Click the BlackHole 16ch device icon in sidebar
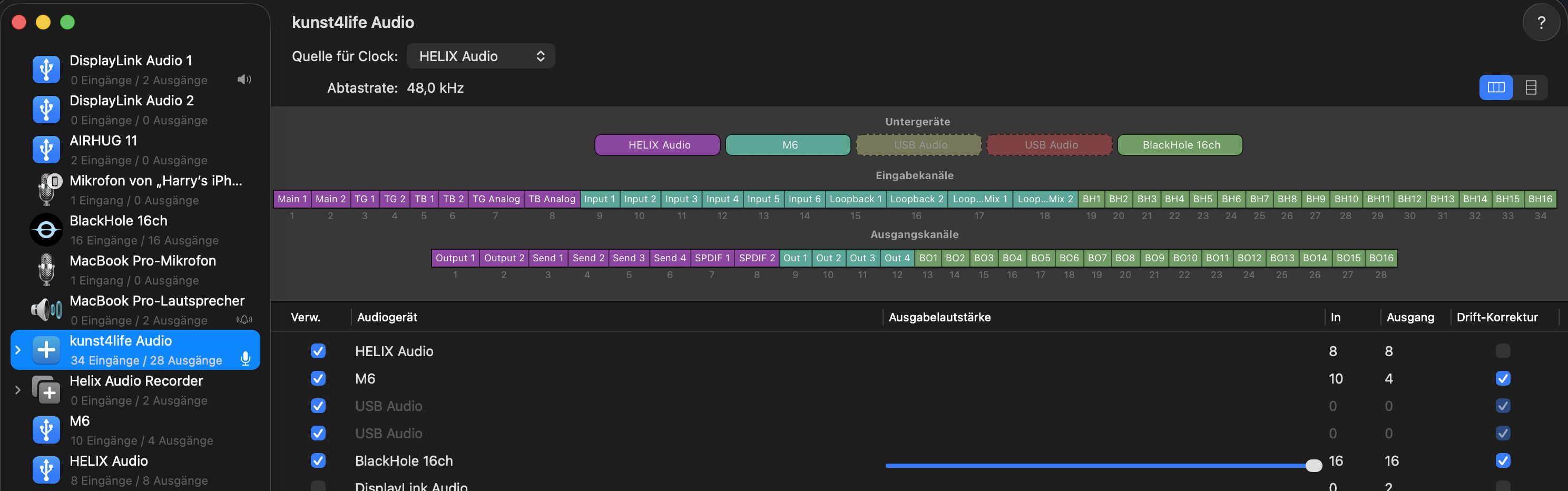This screenshot has width=1568, height=491. (x=46, y=230)
